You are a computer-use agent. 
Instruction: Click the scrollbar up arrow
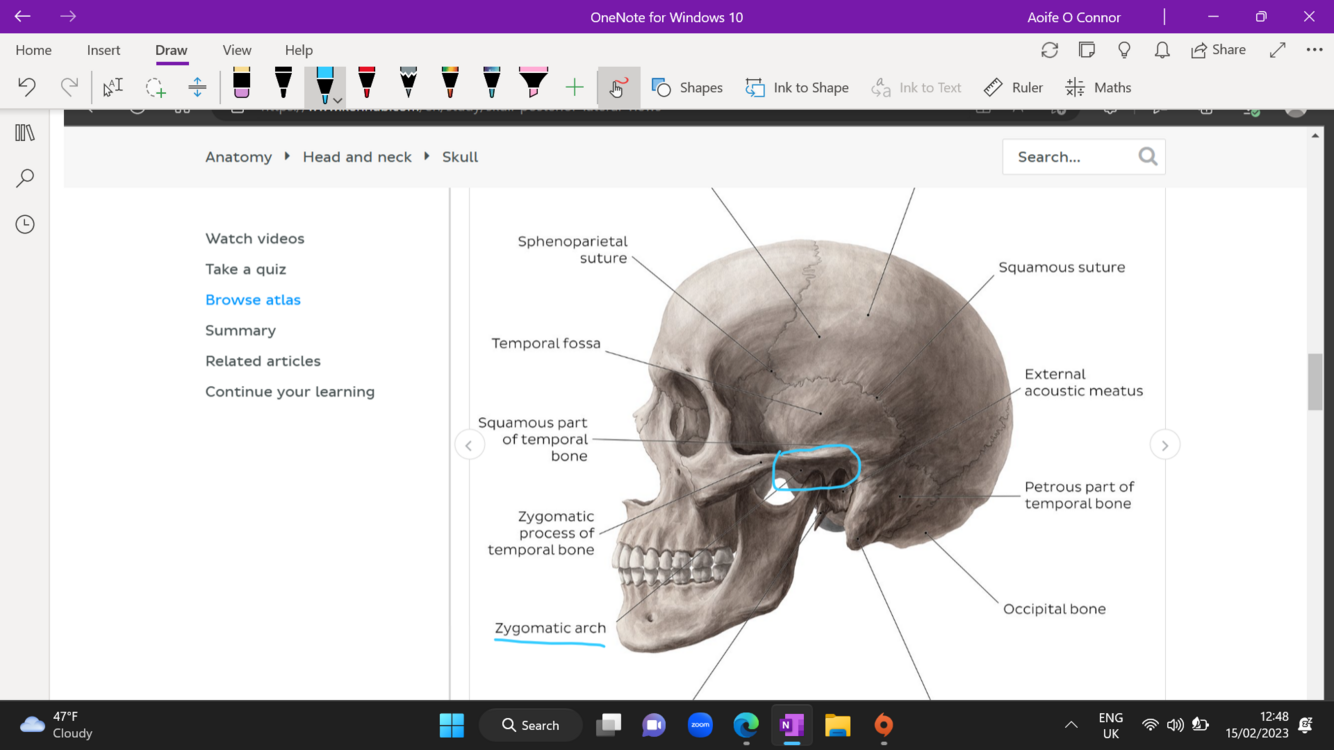pos(1315,135)
